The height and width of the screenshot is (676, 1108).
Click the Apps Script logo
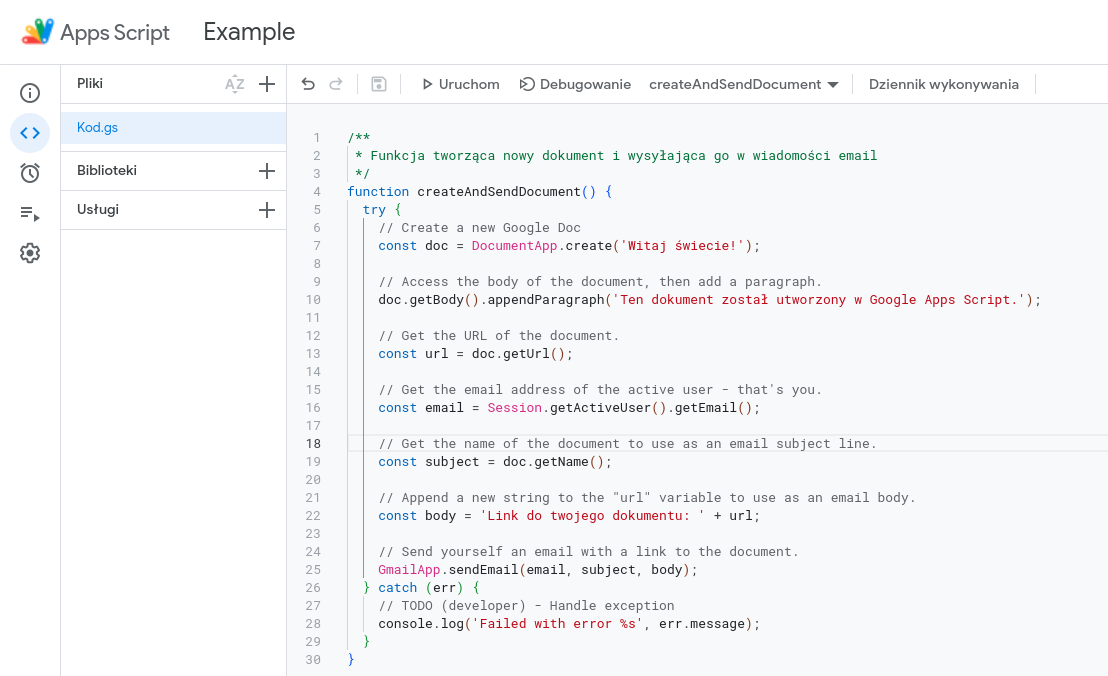pyautogui.click(x=37, y=31)
